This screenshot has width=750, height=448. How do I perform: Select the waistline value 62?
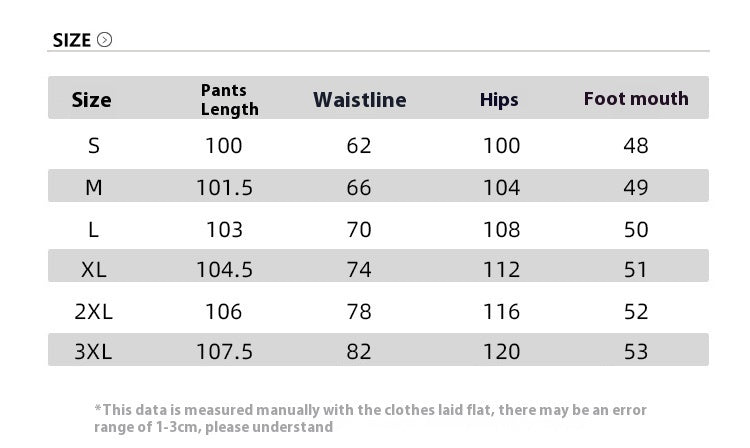pyautogui.click(x=359, y=146)
